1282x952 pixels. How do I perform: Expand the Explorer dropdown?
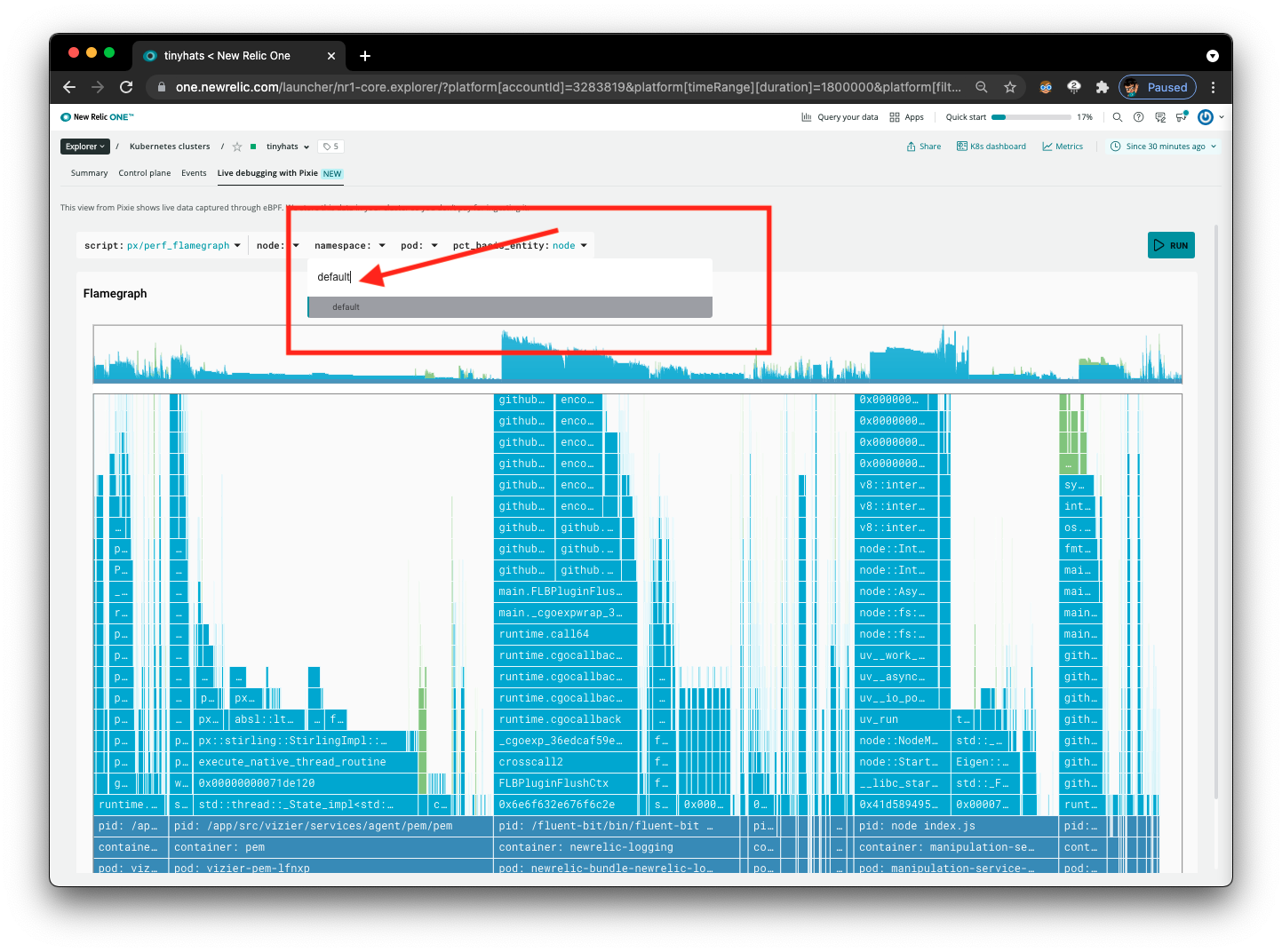click(85, 147)
